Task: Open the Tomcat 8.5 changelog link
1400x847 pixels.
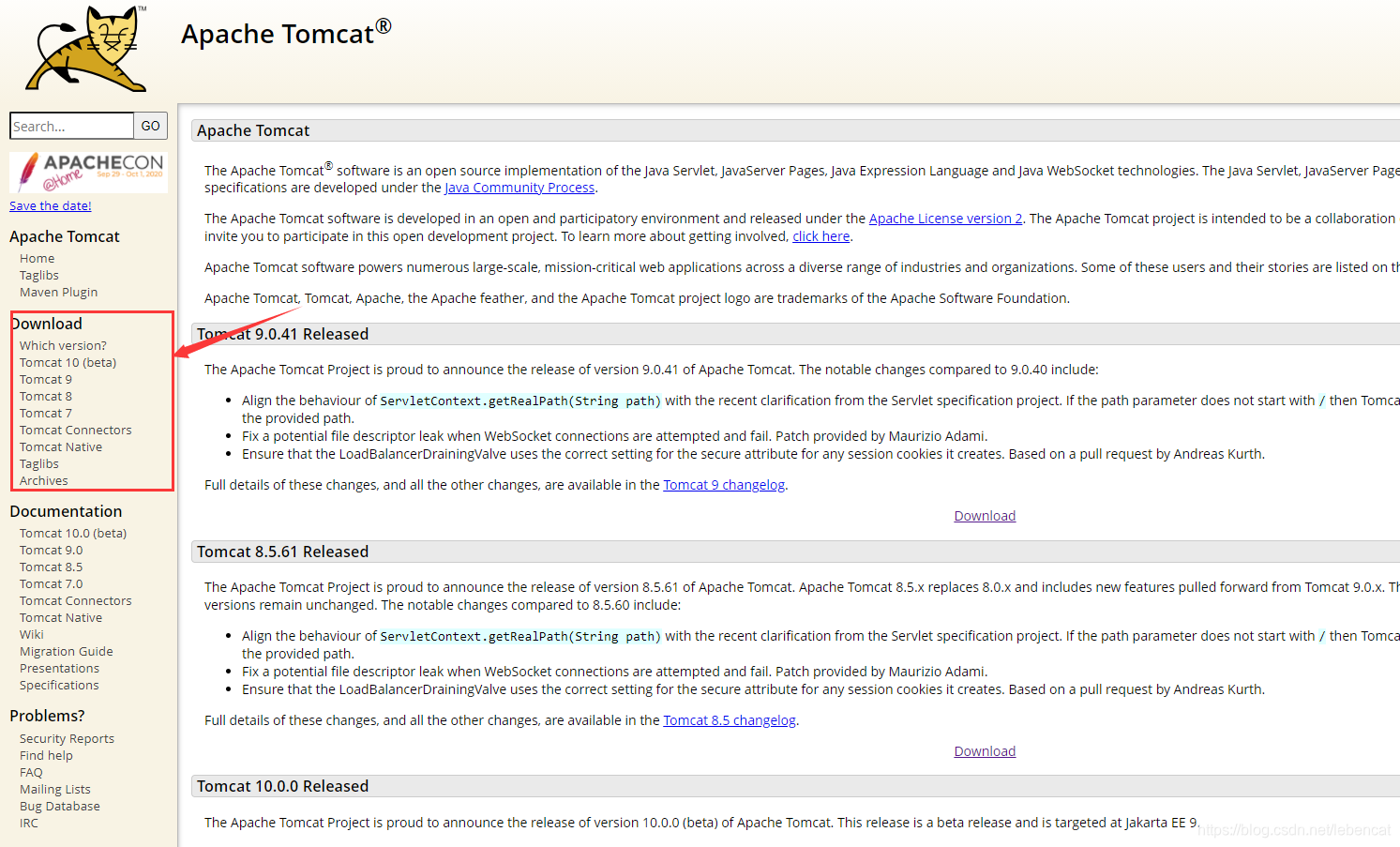Action: (730, 720)
